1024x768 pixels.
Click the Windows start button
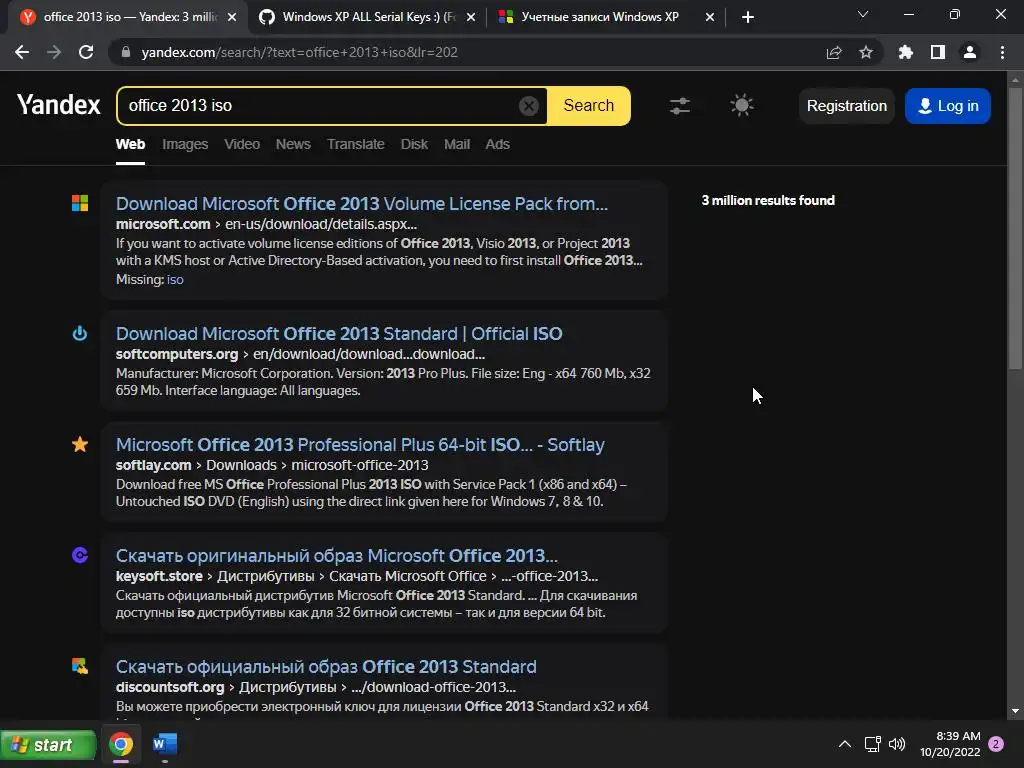(x=48, y=744)
